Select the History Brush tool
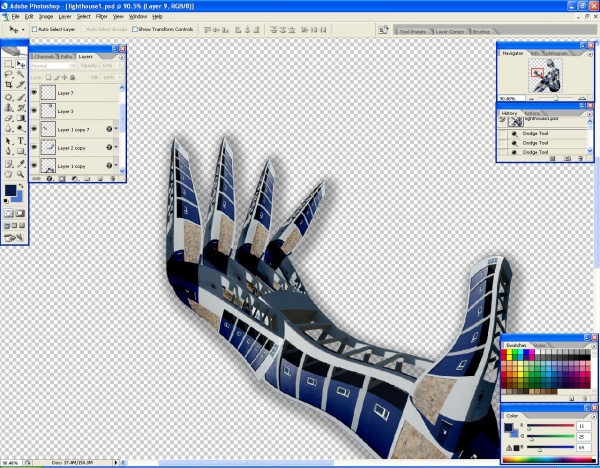 click(21, 108)
